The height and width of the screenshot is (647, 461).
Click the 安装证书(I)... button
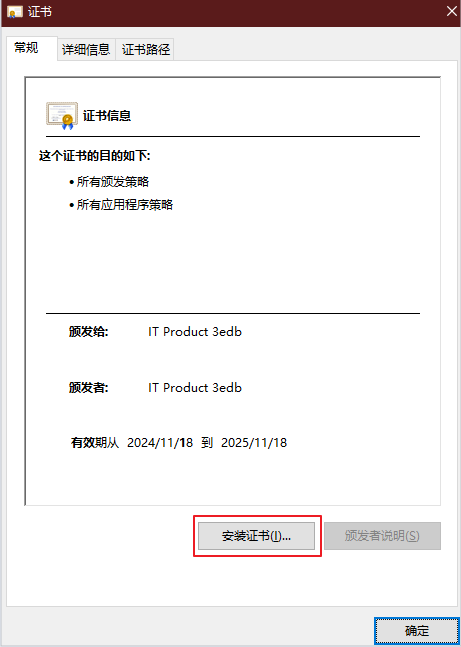(256, 536)
